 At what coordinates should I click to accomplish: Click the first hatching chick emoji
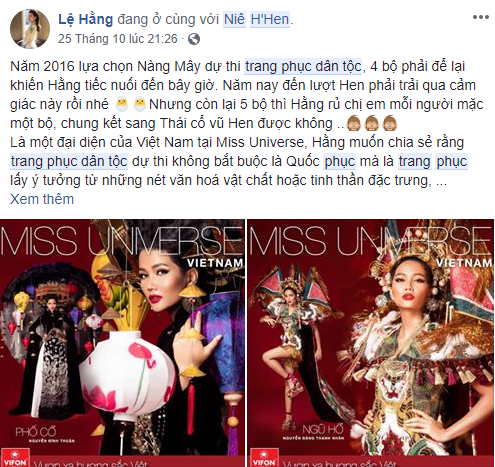[x=122, y=104]
